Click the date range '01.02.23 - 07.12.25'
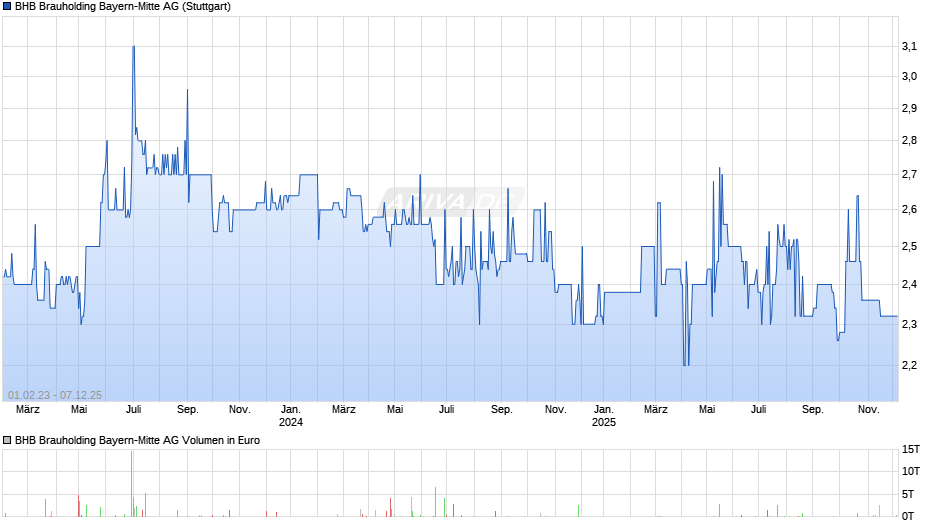The height and width of the screenshot is (526, 940). coord(55,395)
